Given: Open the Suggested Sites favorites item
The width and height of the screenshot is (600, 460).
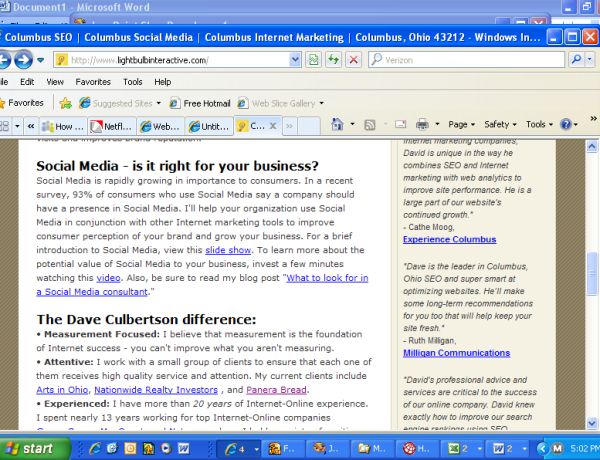Looking at the screenshot, I should point(120,103).
